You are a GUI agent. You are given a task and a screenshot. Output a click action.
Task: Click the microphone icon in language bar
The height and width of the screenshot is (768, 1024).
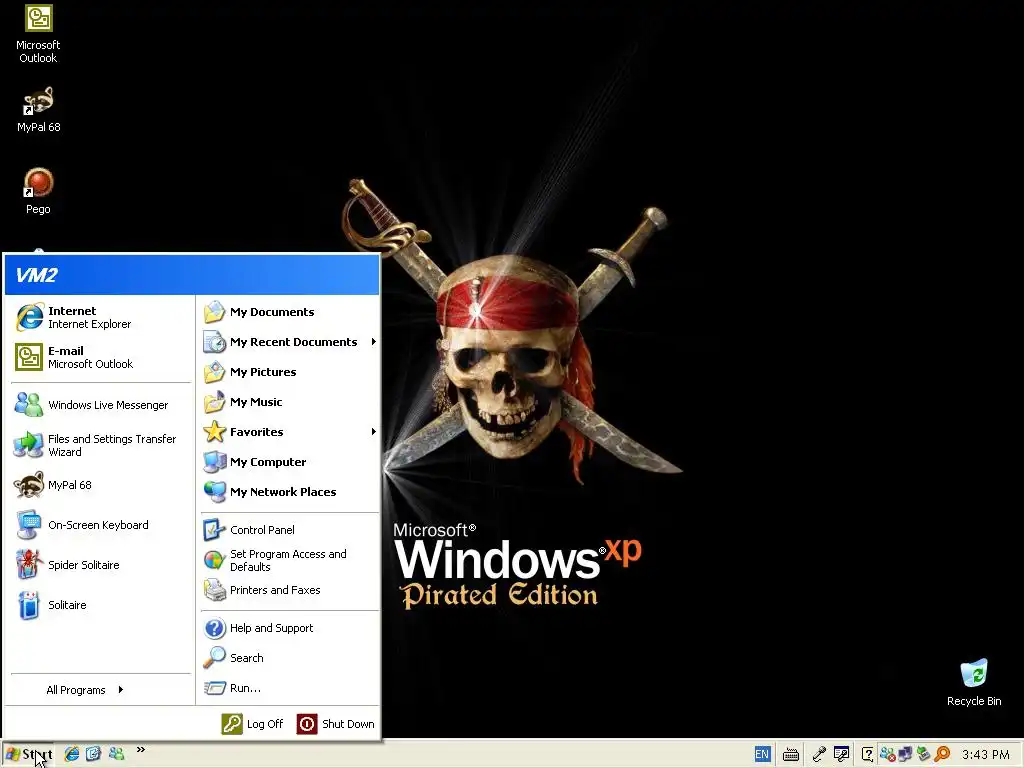818,755
